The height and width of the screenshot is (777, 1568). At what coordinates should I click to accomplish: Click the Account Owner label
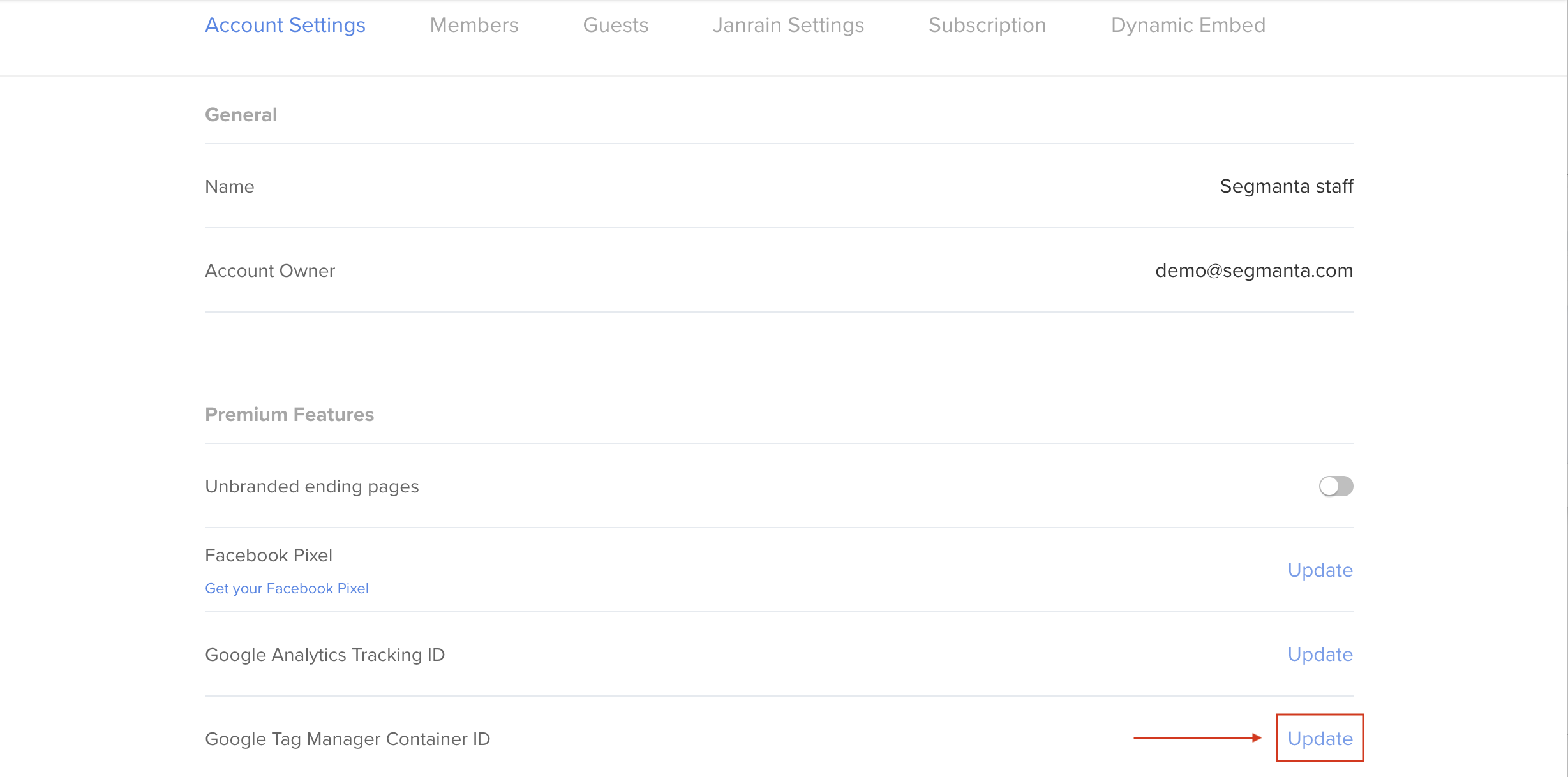click(x=270, y=270)
